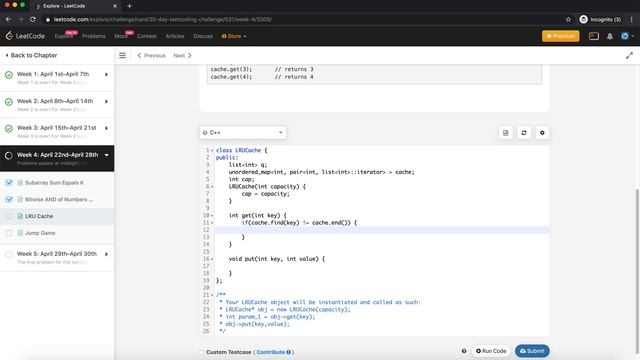Open the Articles page
The height and width of the screenshot is (360, 640).
[x=175, y=36]
